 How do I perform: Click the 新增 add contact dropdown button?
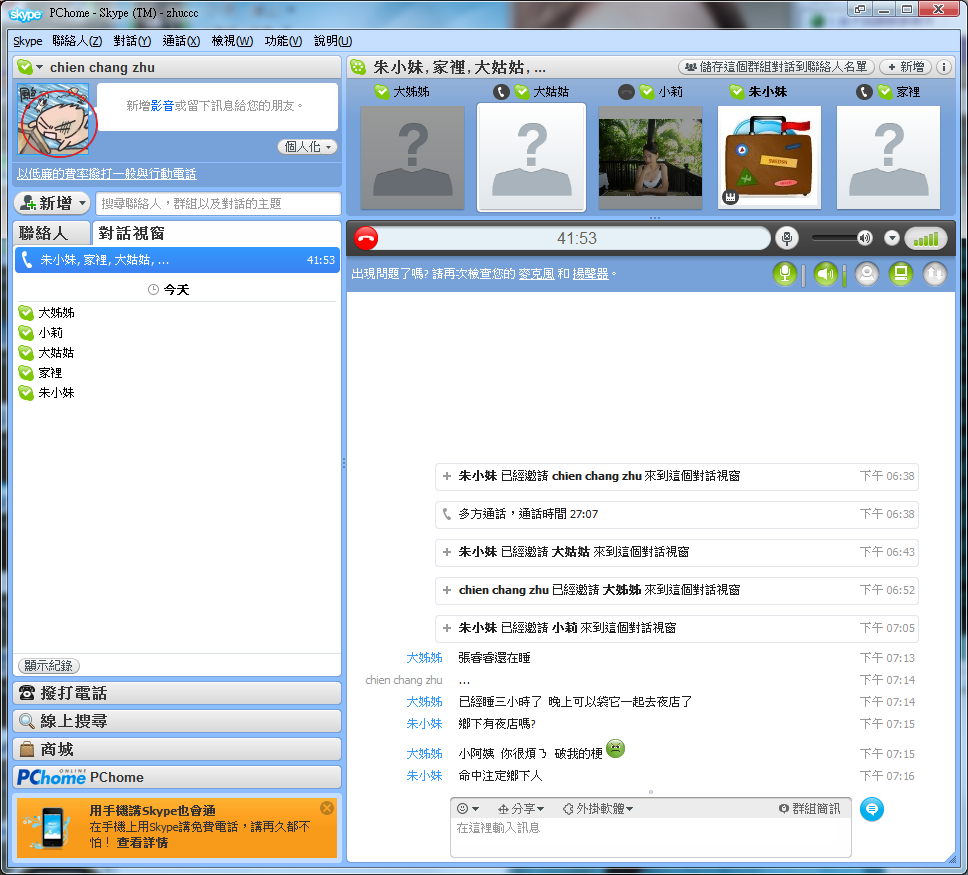tap(52, 203)
